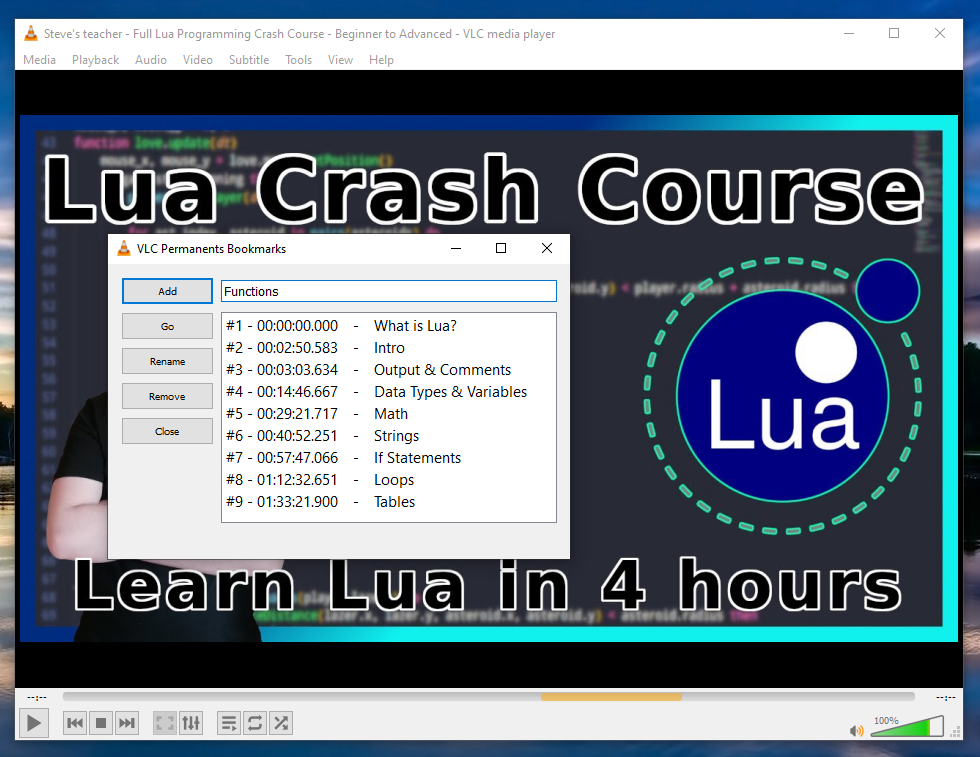Jump to previous media in playlist
The width and height of the screenshot is (980, 757).
(75, 723)
